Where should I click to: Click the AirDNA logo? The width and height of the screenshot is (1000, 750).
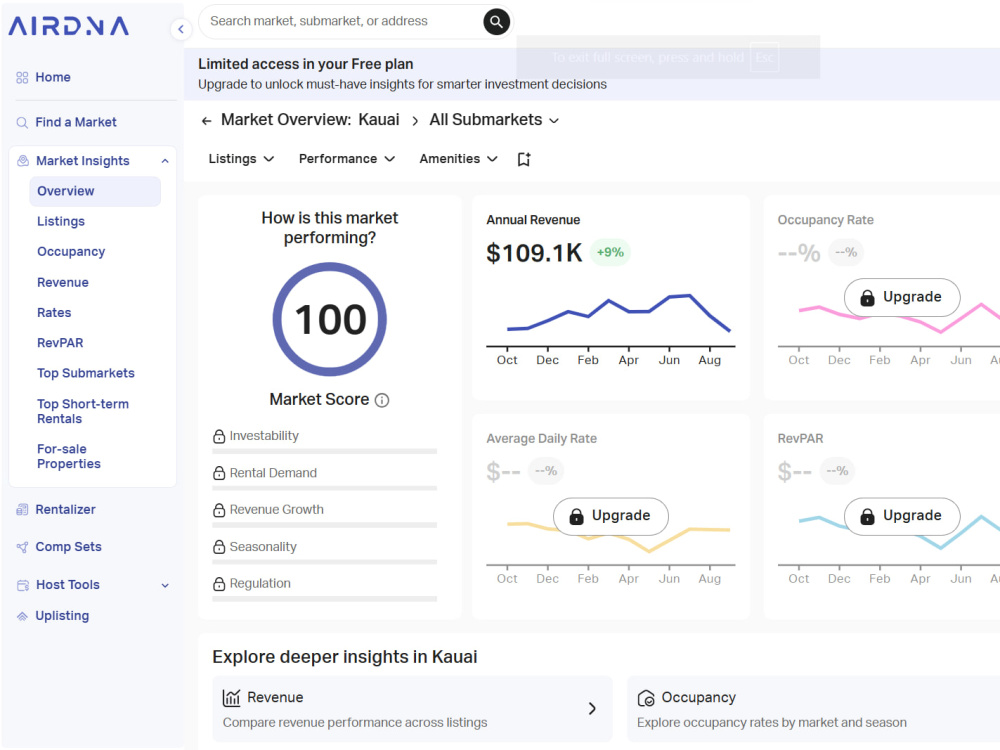68,26
